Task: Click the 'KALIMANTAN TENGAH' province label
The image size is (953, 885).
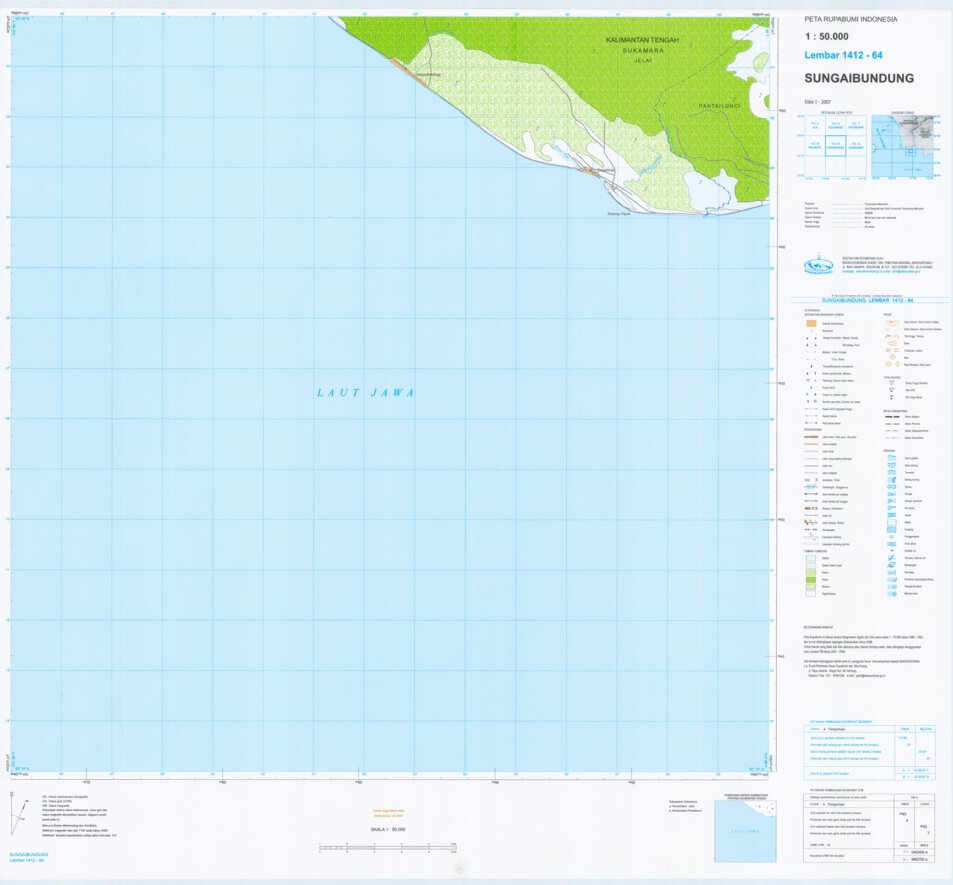Action: [x=642, y=40]
